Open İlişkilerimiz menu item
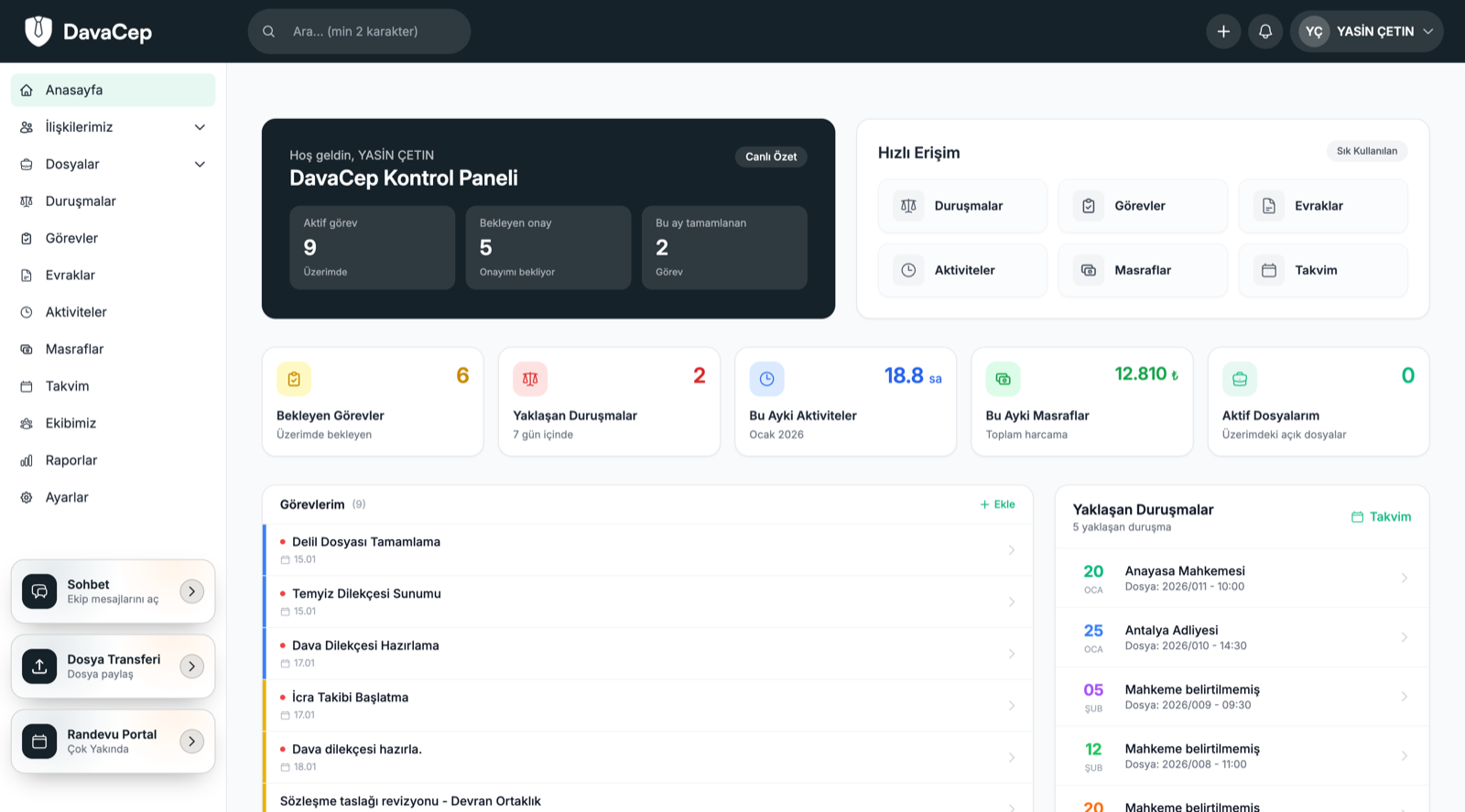The width and height of the screenshot is (1465, 812). point(113,127)
